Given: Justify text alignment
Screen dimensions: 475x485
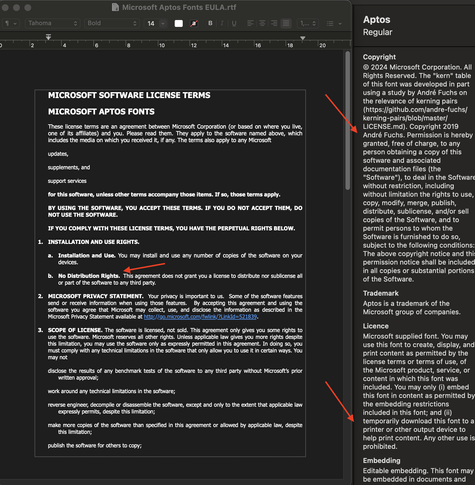Looking at the screenshot, I should tap(286, 23).
